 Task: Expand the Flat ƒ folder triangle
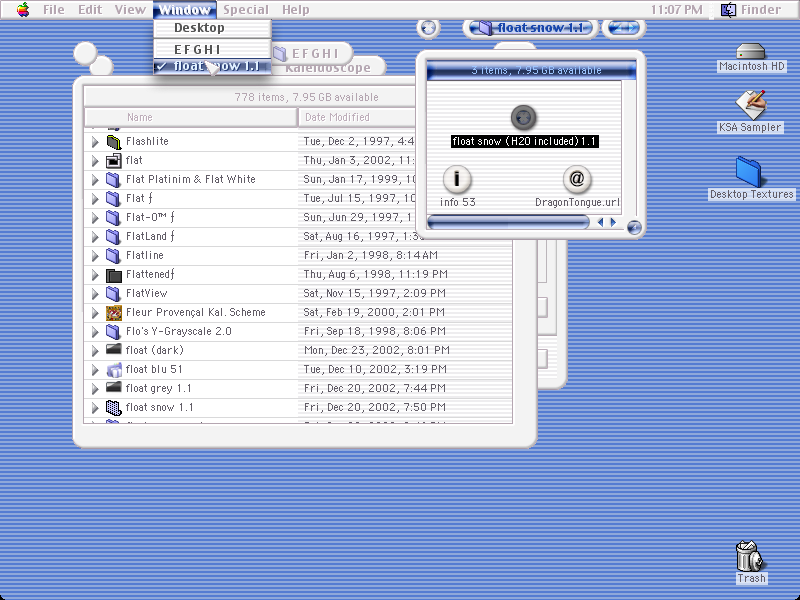95,198
